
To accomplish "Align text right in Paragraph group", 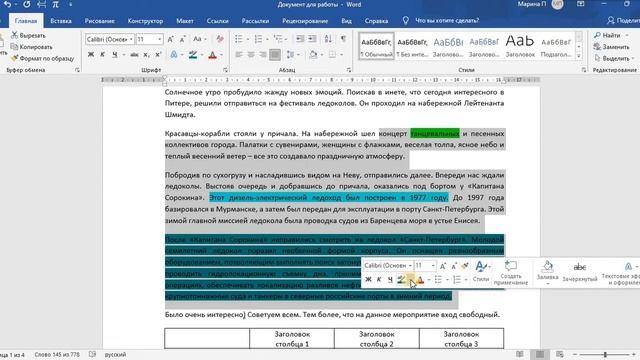I will (262, 54).
